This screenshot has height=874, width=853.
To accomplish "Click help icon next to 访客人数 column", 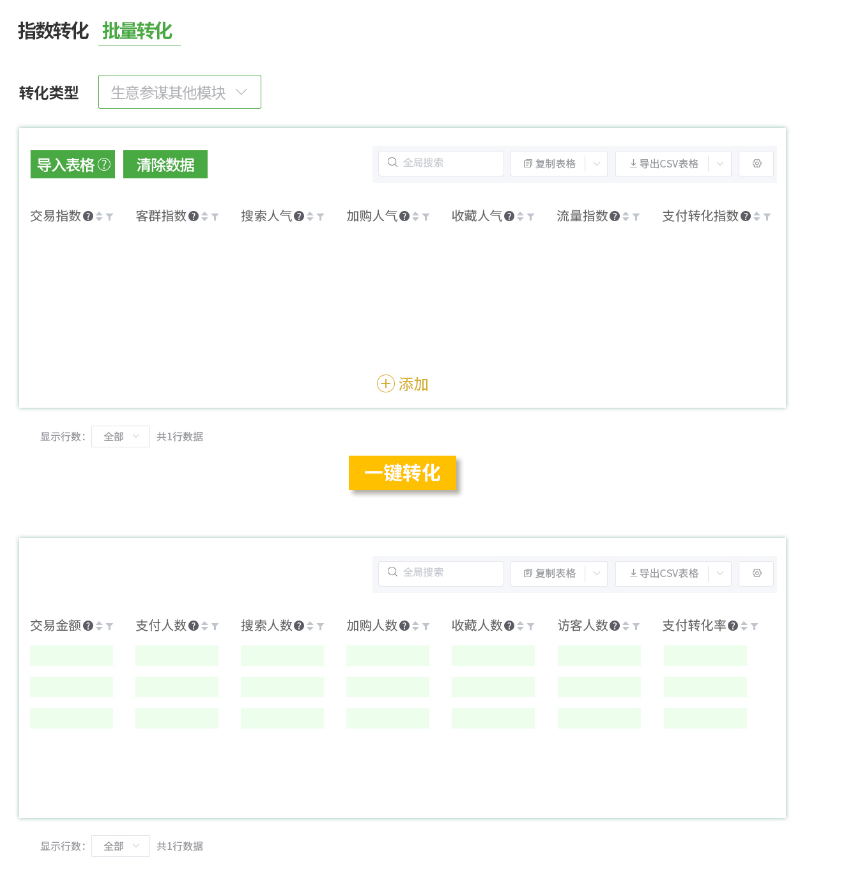I will pyautogui.click(x=615, y=626).
